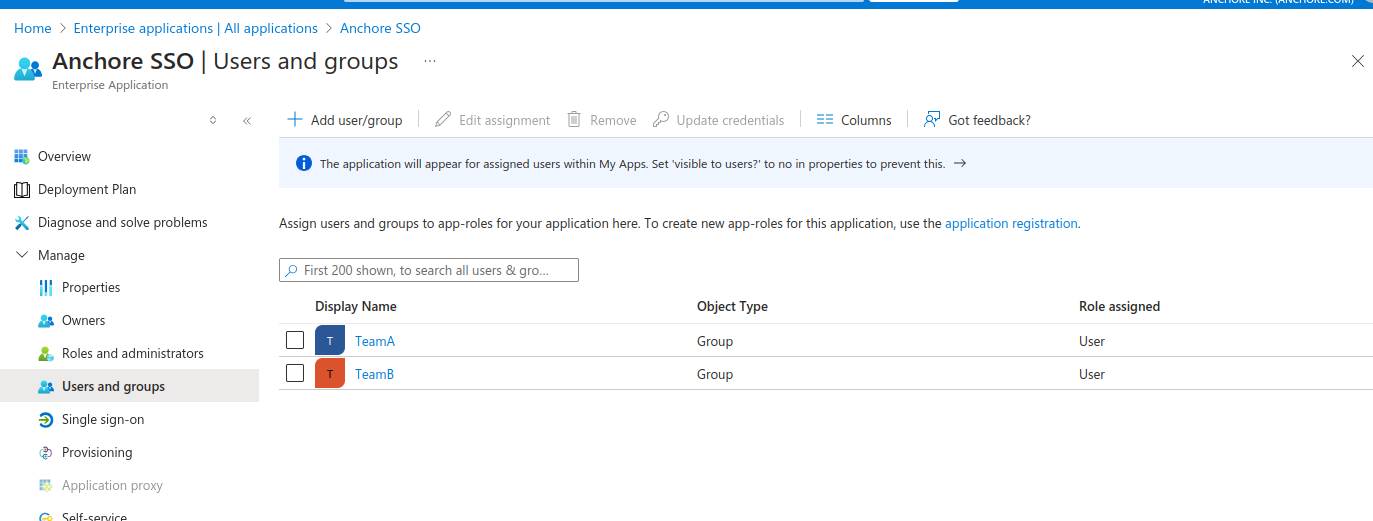Tick the checkbox for TeamB row

[x=295, y=373]
